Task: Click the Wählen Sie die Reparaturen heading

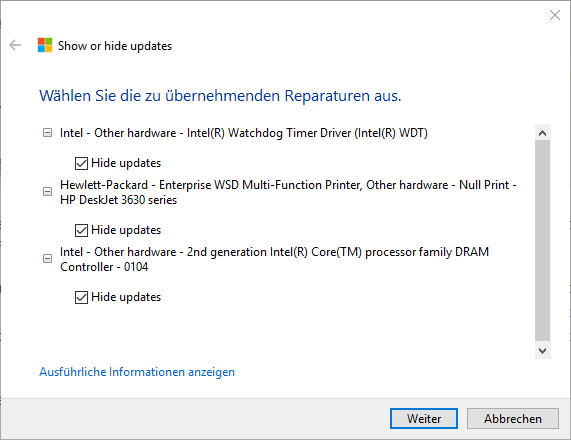Action: tap(220, 96)
